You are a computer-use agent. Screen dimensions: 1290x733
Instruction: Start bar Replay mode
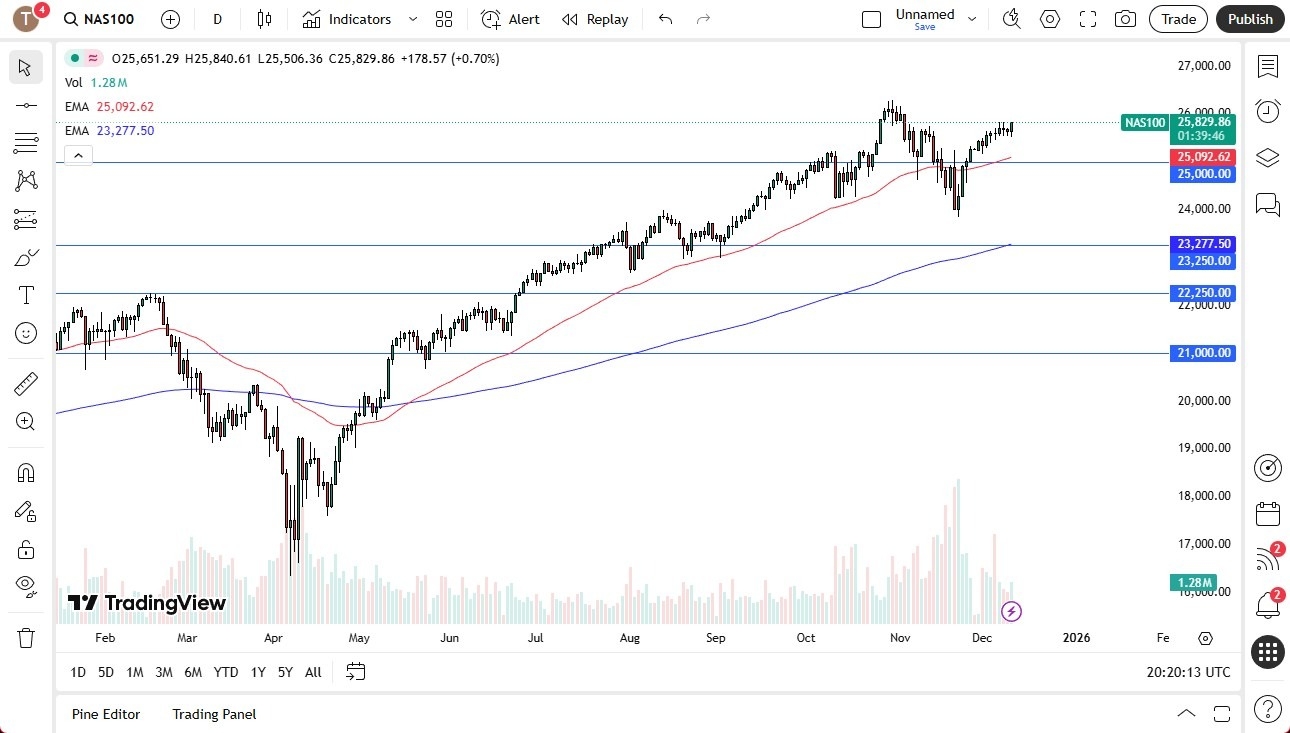pos(595,19)
